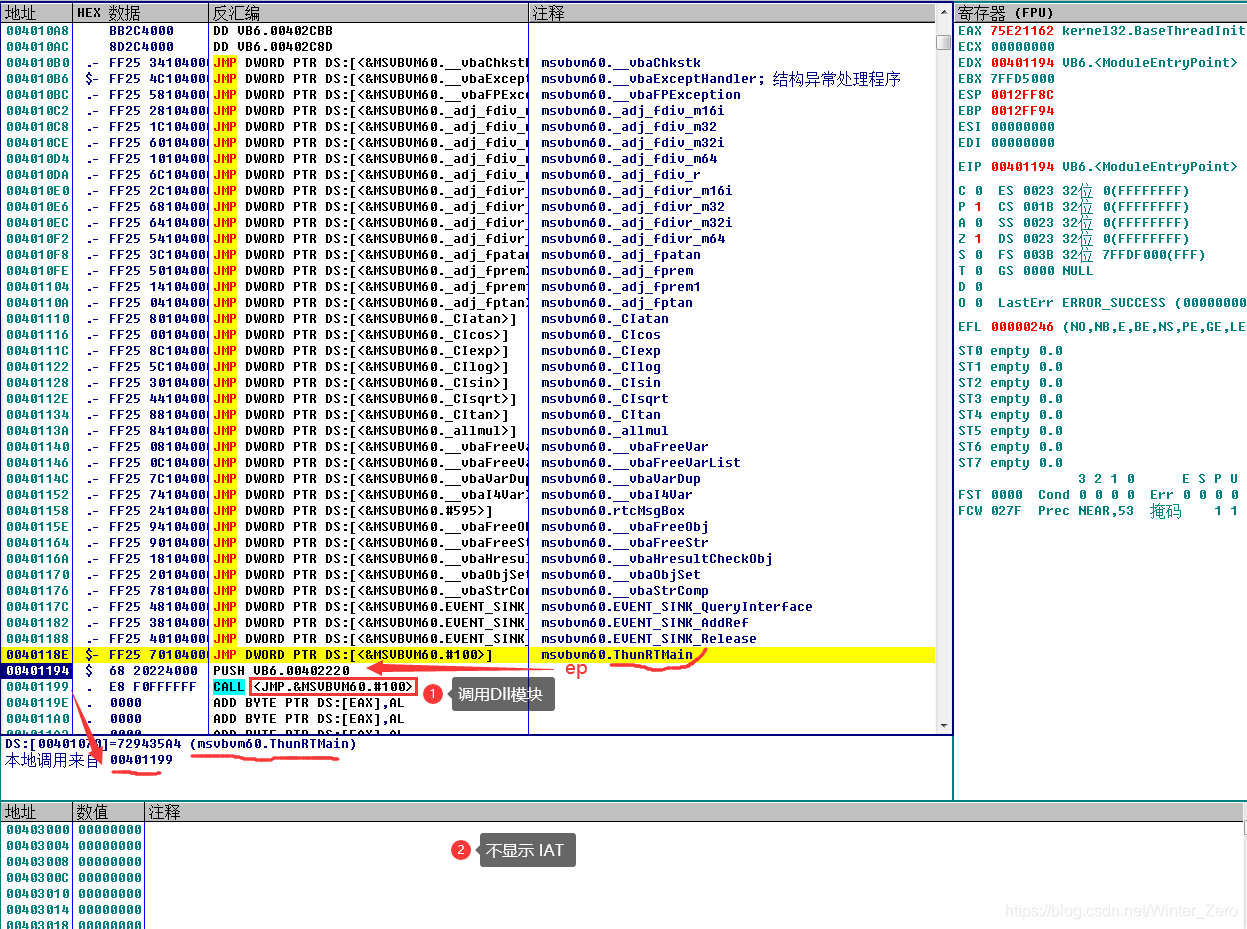The height and width of the screenshot is (929, 1247).
Task: Select the row at address 00401194
Action: tap(468, 671)
